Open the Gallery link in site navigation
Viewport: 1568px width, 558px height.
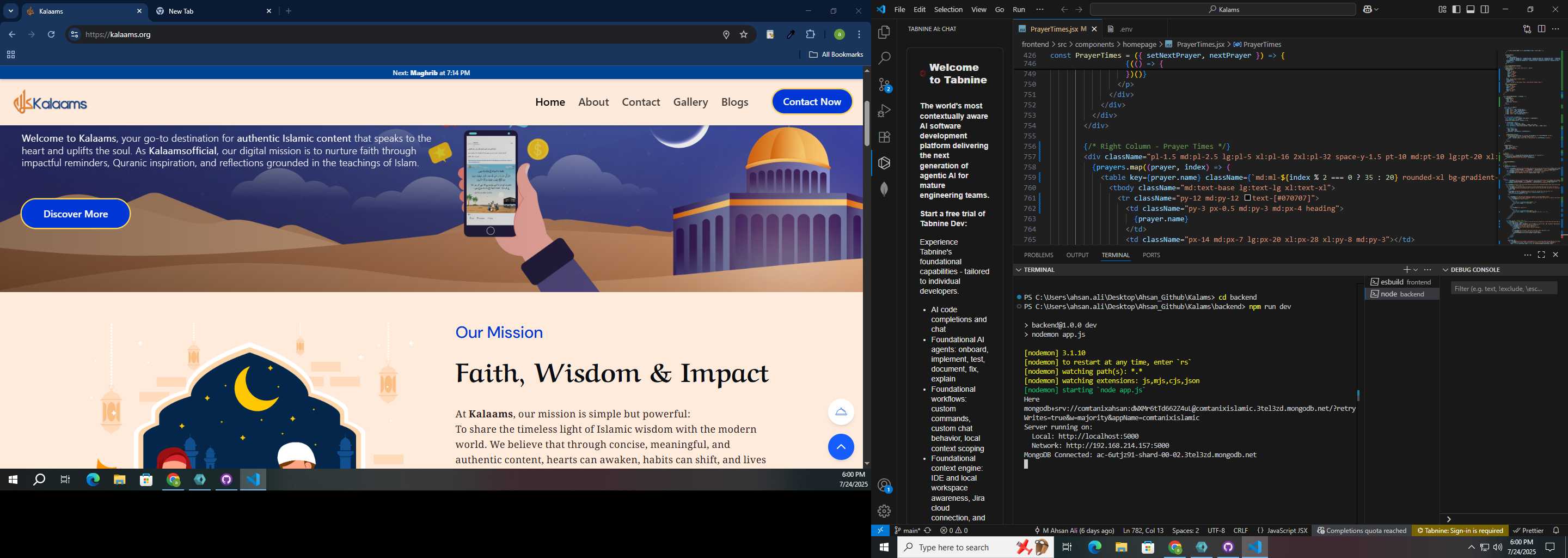pos(690,102)
